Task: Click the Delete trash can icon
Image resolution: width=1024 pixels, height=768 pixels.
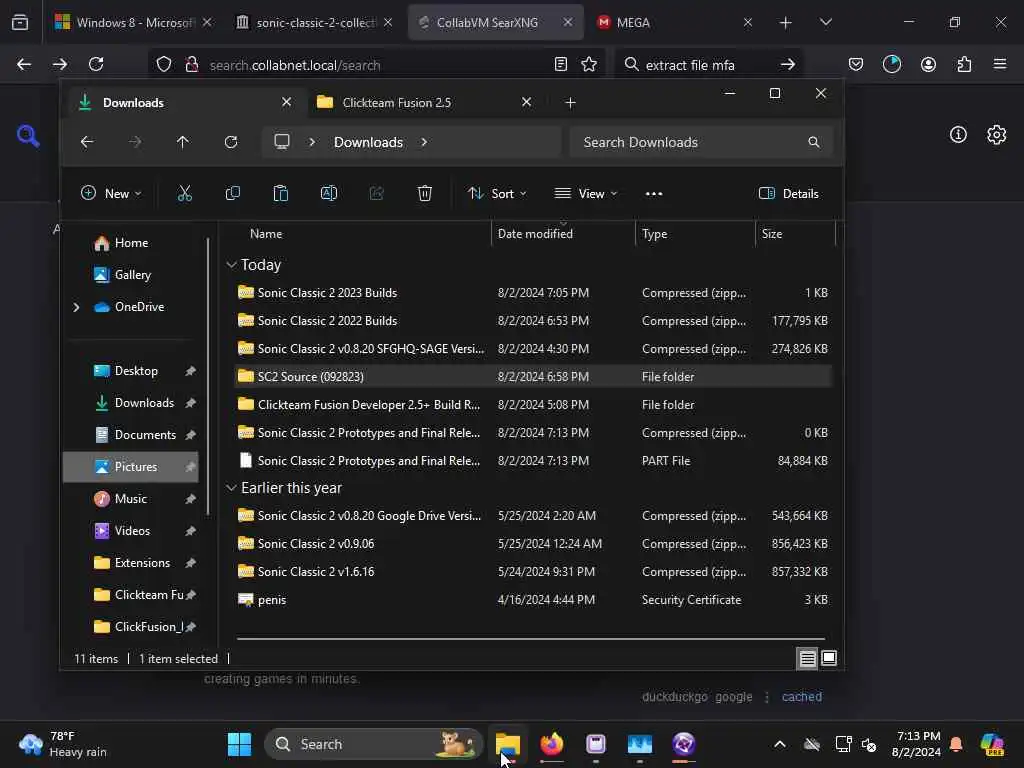Action: [424, 193]
